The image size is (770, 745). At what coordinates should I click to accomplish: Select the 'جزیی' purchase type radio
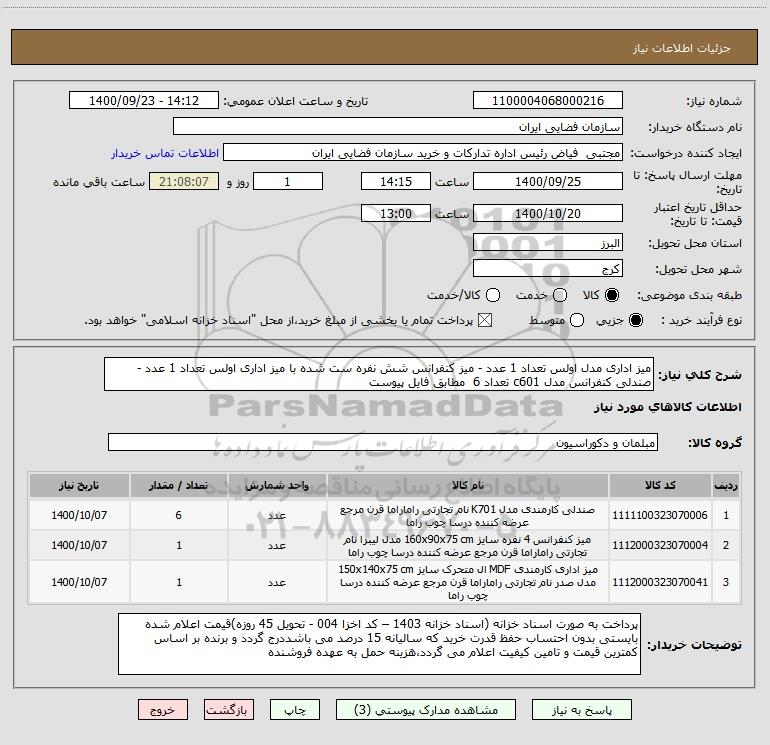click(x=636, y=320)
